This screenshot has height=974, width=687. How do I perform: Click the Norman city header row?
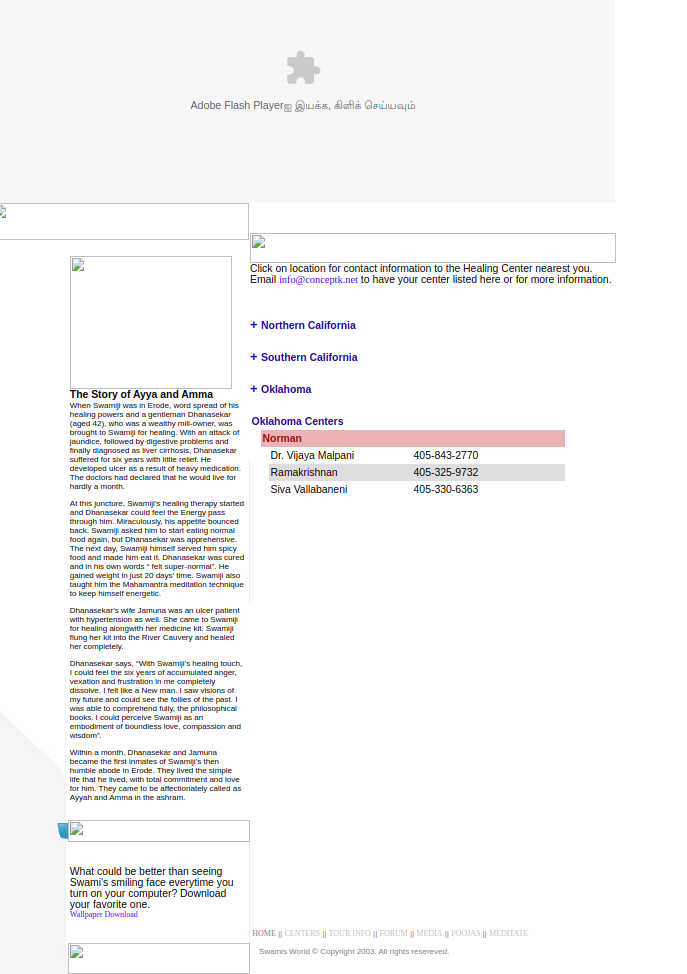[x=412, y=438]
